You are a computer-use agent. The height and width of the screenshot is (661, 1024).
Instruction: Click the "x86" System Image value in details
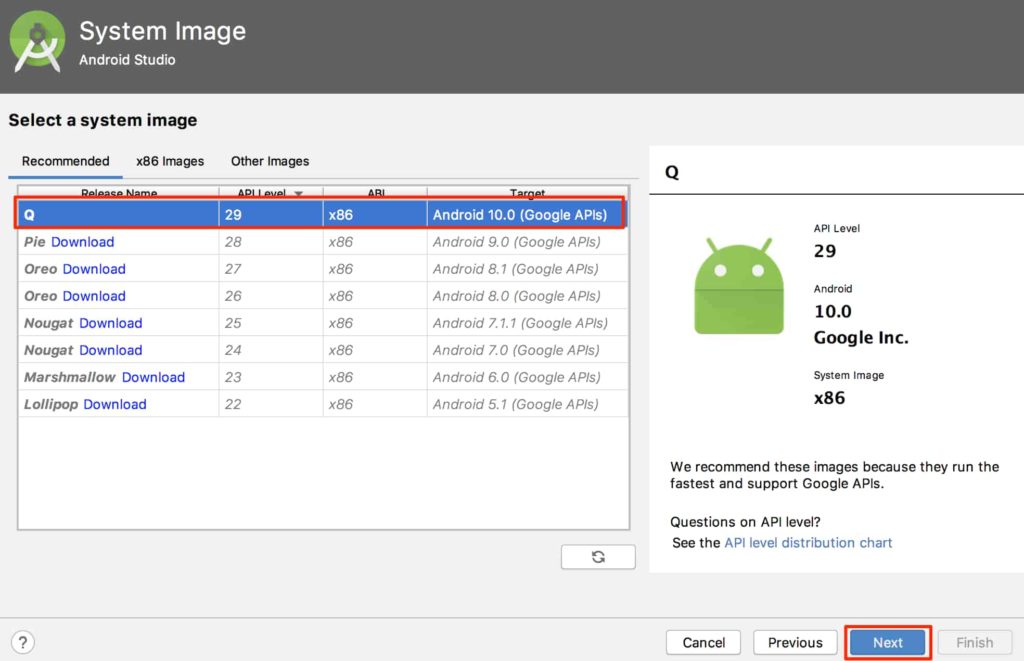(x=829, y=398)
